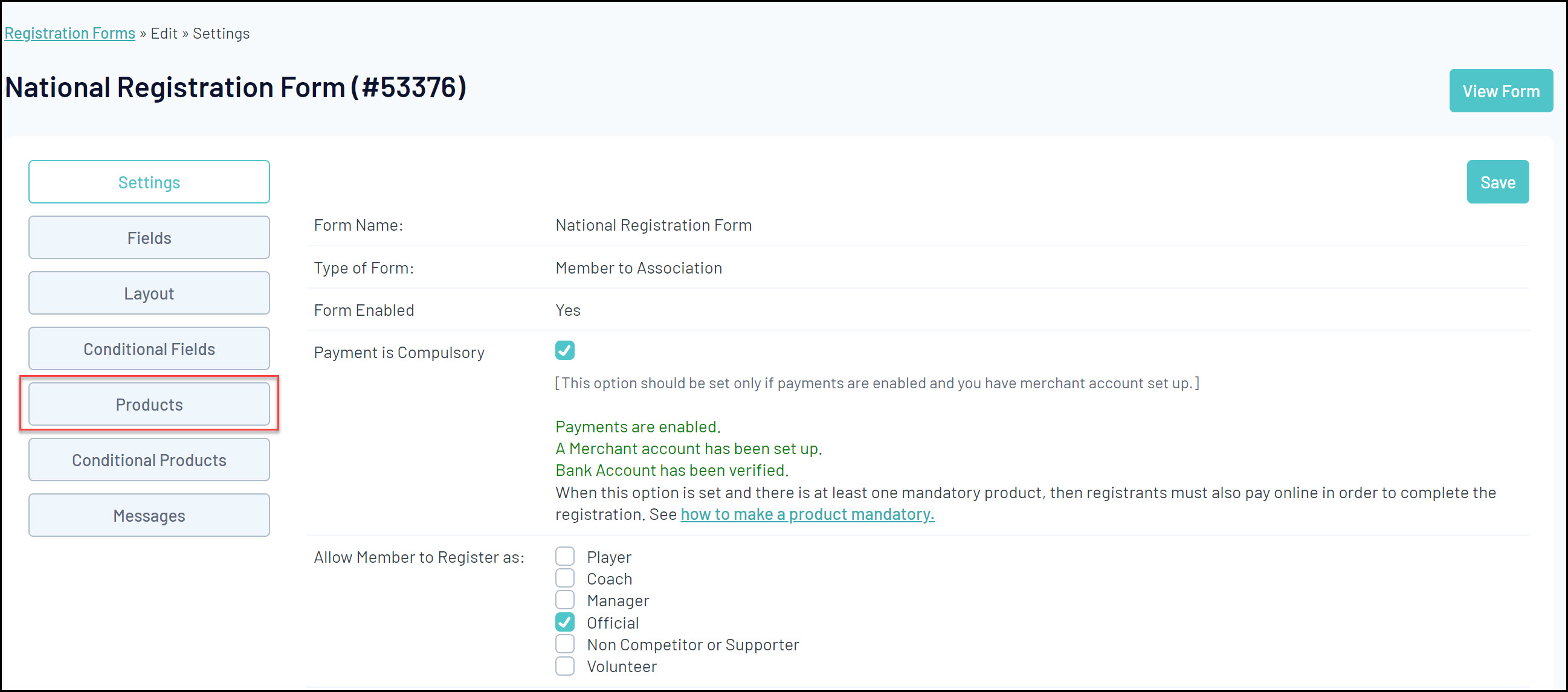Image resolution: width=1568 pixels, height=692 pixels.
Task: Click the National Registration Form page heading
Action: point(235,88)
